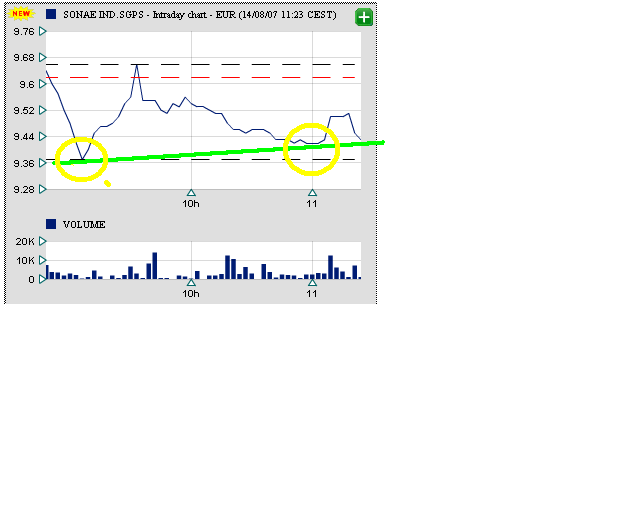This screenshot has width=640, height=512.
Task: Click the 9.76 price label
Action: pyautogui.click(x=24, y=31)
